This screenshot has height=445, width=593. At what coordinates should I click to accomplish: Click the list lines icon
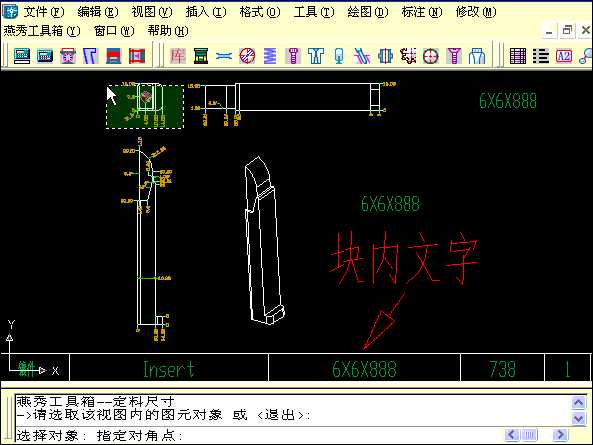point(541,56)
